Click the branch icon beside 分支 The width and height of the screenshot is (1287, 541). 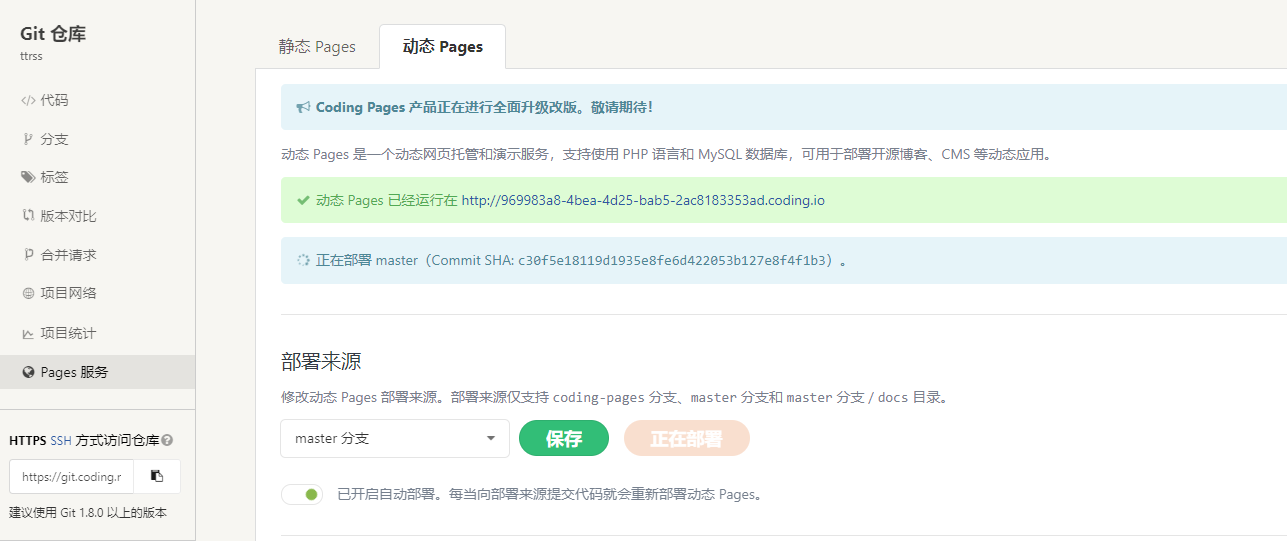click(x=28, y=139)
